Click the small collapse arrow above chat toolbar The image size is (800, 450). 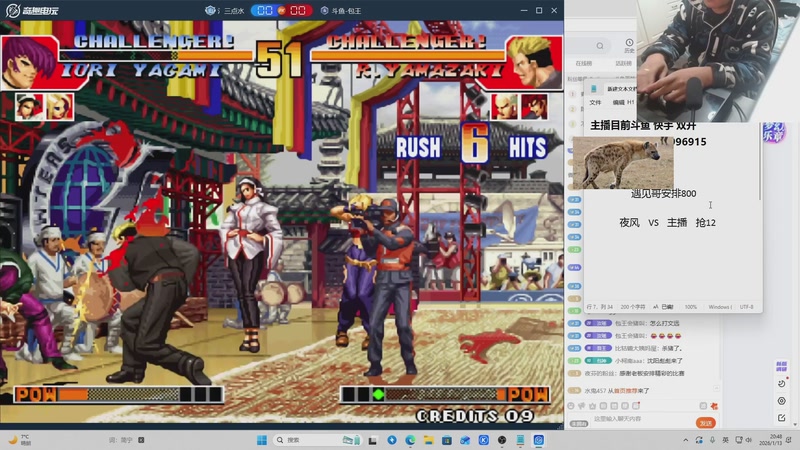tap(716, 389)
